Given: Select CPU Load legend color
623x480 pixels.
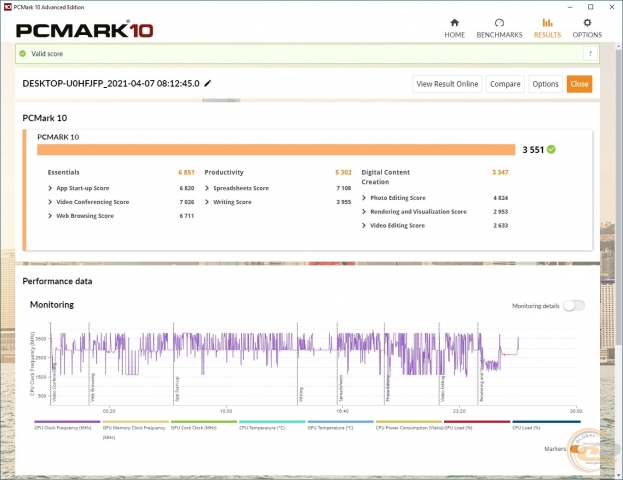Looking at the screenshot, I should coord(546,422).
